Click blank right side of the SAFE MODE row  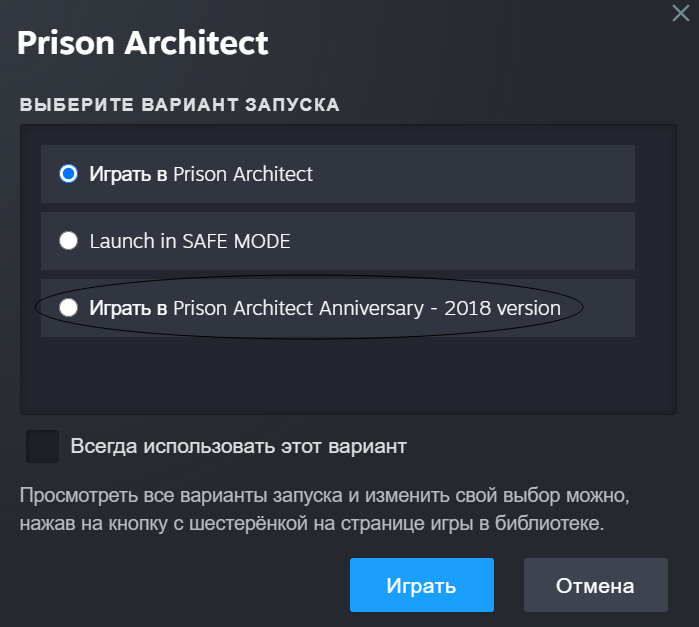464,241
